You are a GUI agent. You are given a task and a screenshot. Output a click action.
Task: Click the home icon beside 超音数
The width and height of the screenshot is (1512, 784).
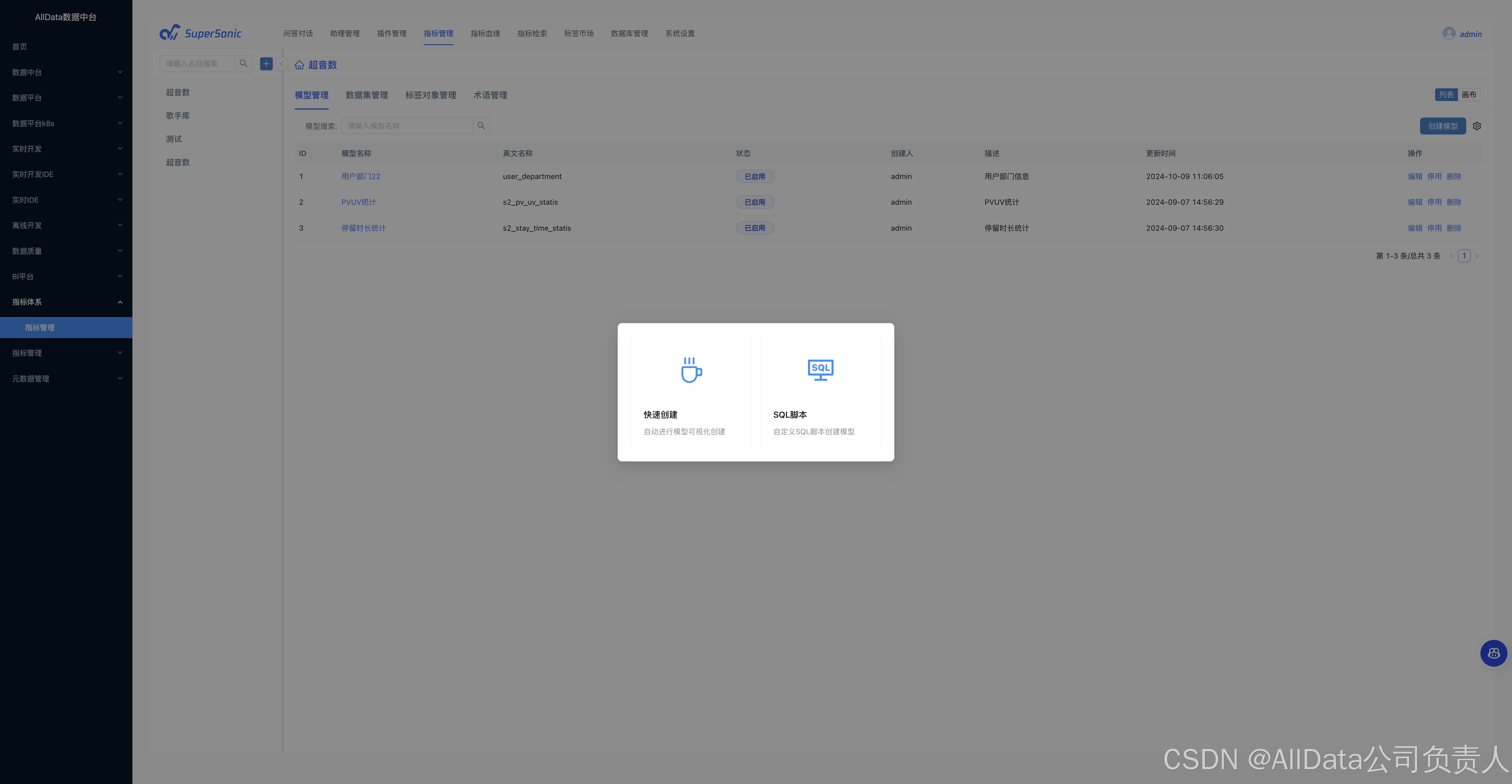pos(299,65)
